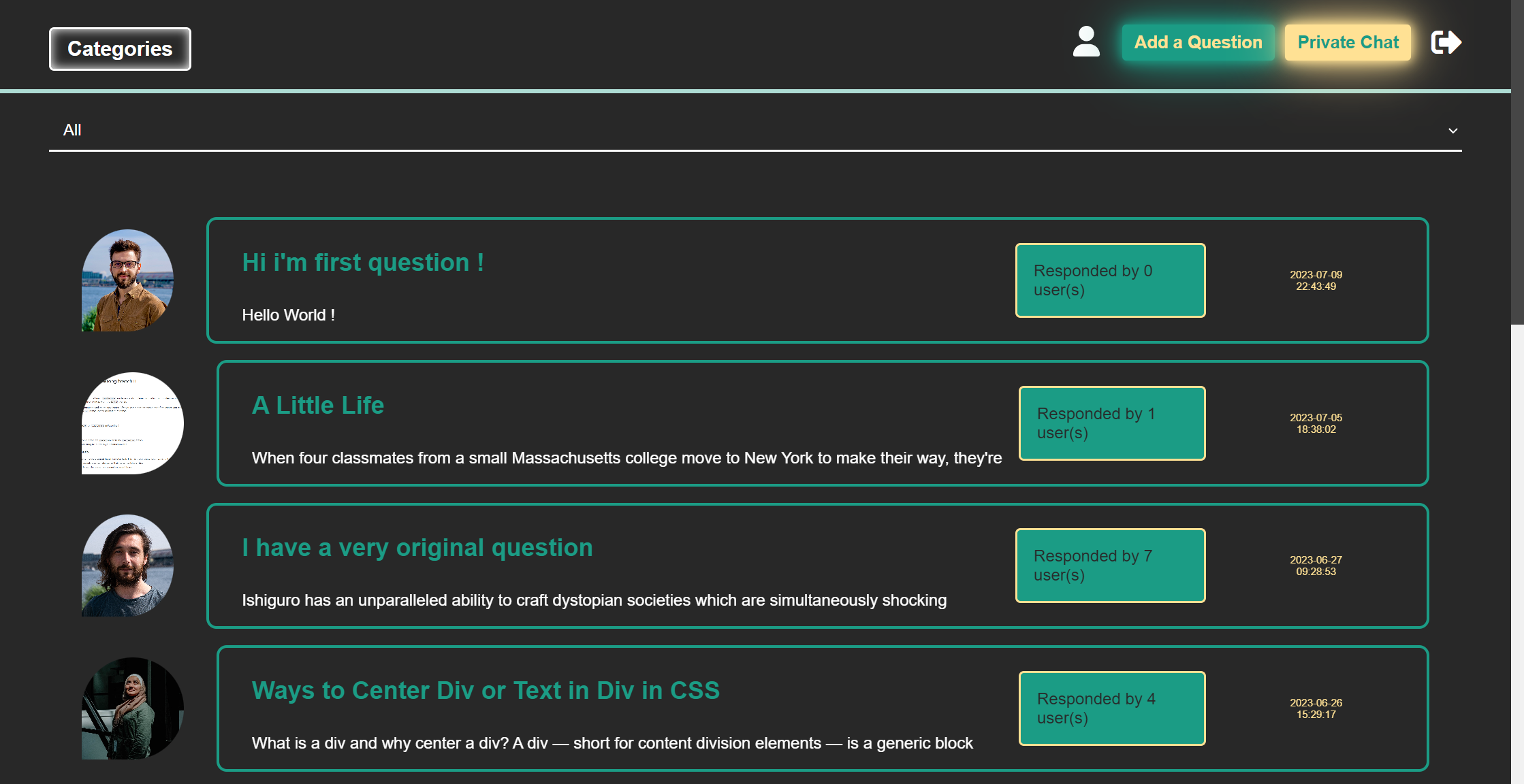Open the question 'Hi i'm first question !'
The height and width of the screenshot is (784, 1524).
coord(362,262)
